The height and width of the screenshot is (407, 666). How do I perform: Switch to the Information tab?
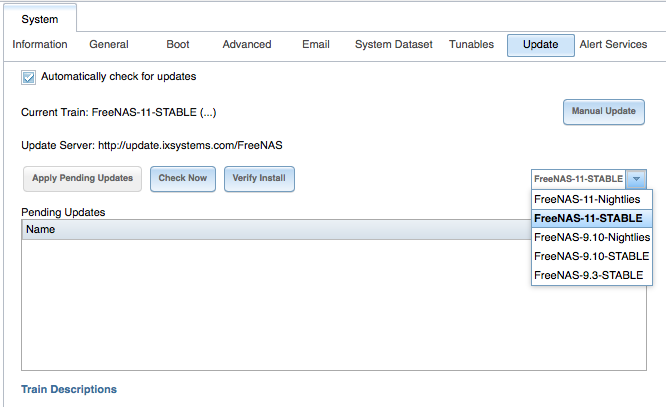(40, 44)
